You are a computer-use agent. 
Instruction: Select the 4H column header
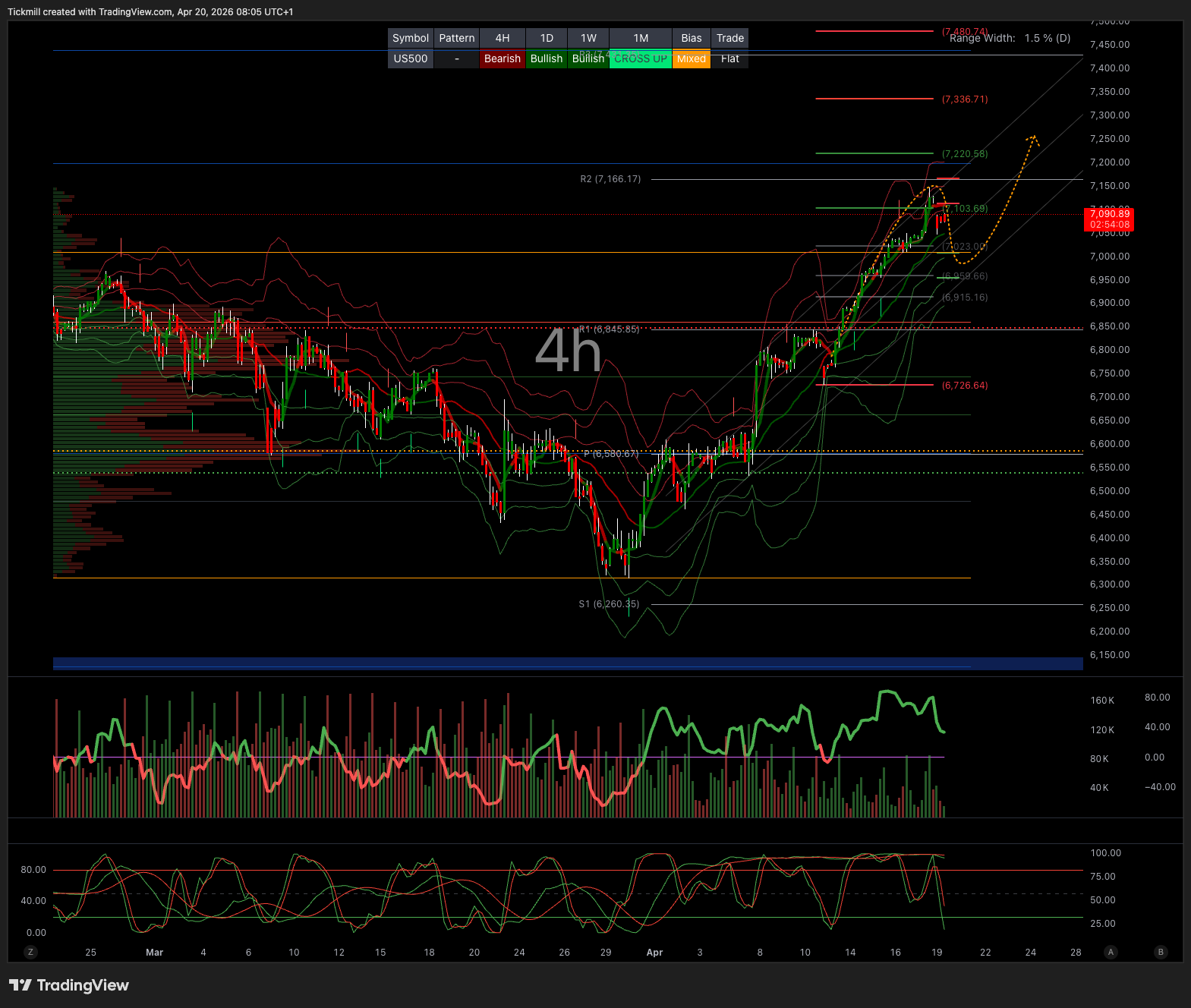[x=502, y=38]
